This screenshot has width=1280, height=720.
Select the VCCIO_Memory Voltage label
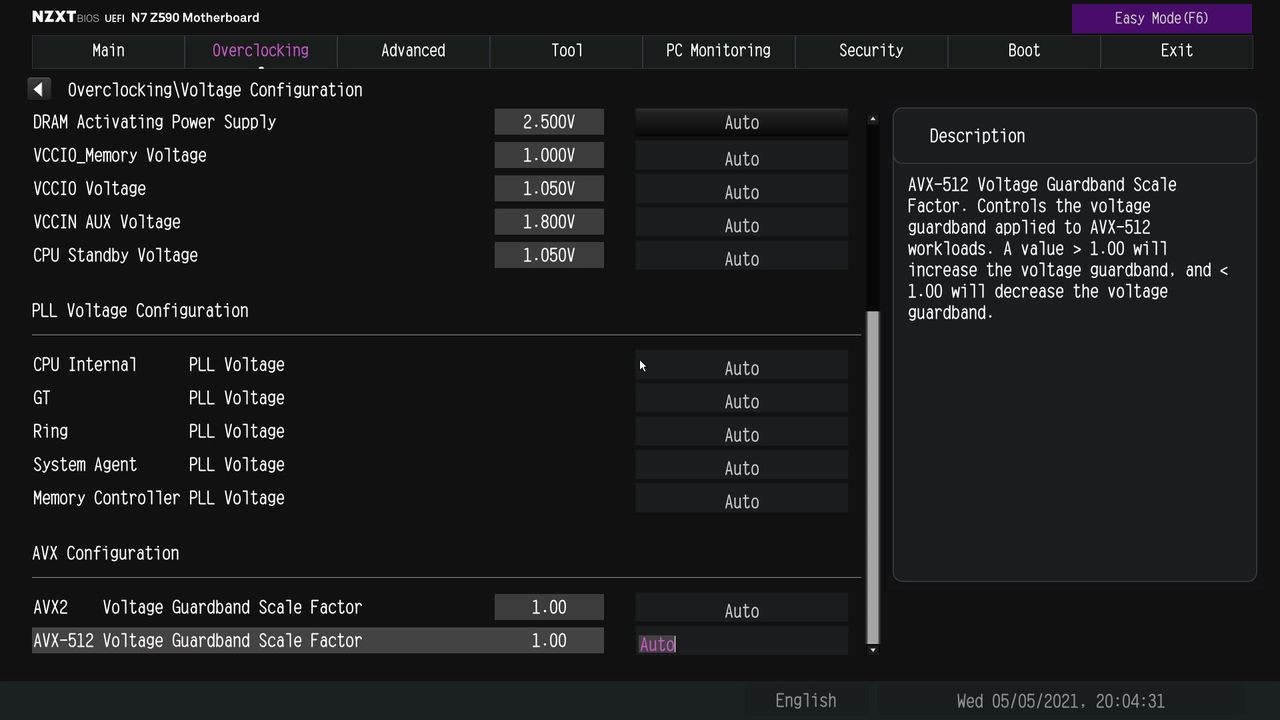(120, 155)
